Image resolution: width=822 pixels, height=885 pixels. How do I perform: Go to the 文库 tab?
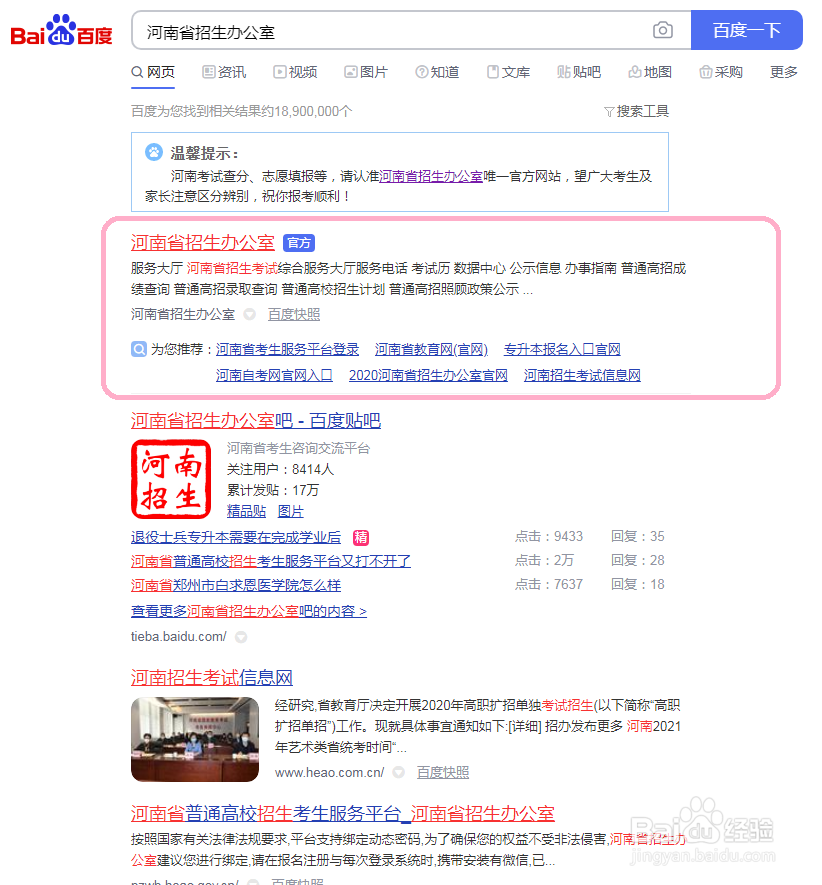click(508, 72)
